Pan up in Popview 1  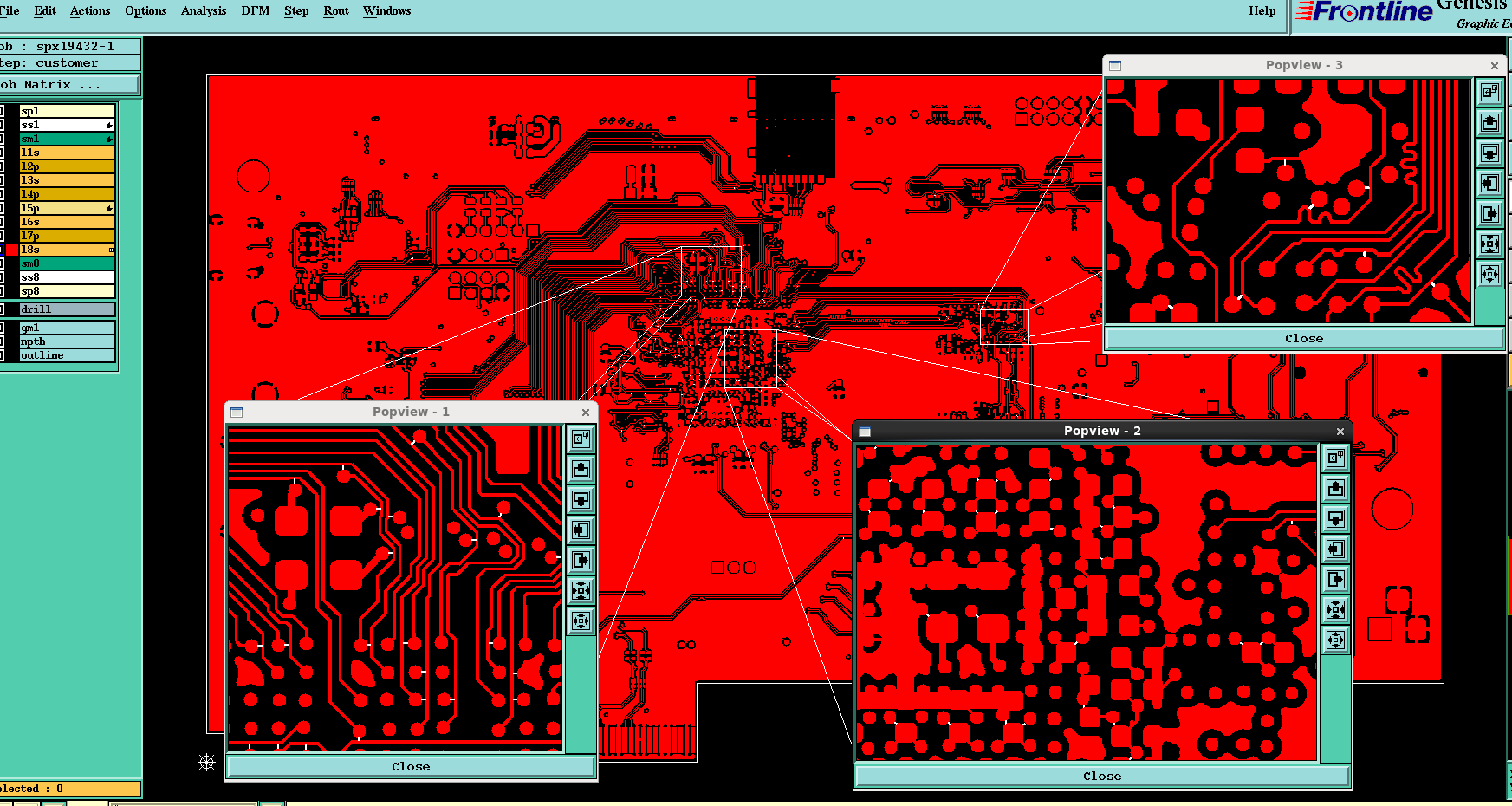pyautogui.click(x=581, y=470)
